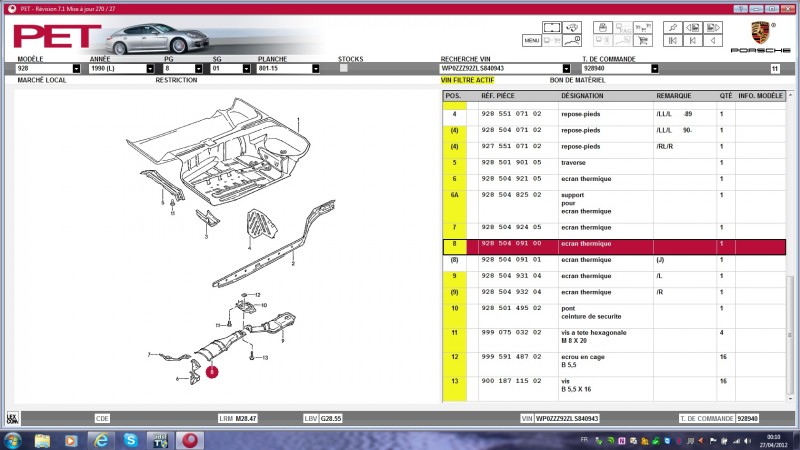
Task: Click highlighted row 928 504 091 00
Action: click(614, 247)
